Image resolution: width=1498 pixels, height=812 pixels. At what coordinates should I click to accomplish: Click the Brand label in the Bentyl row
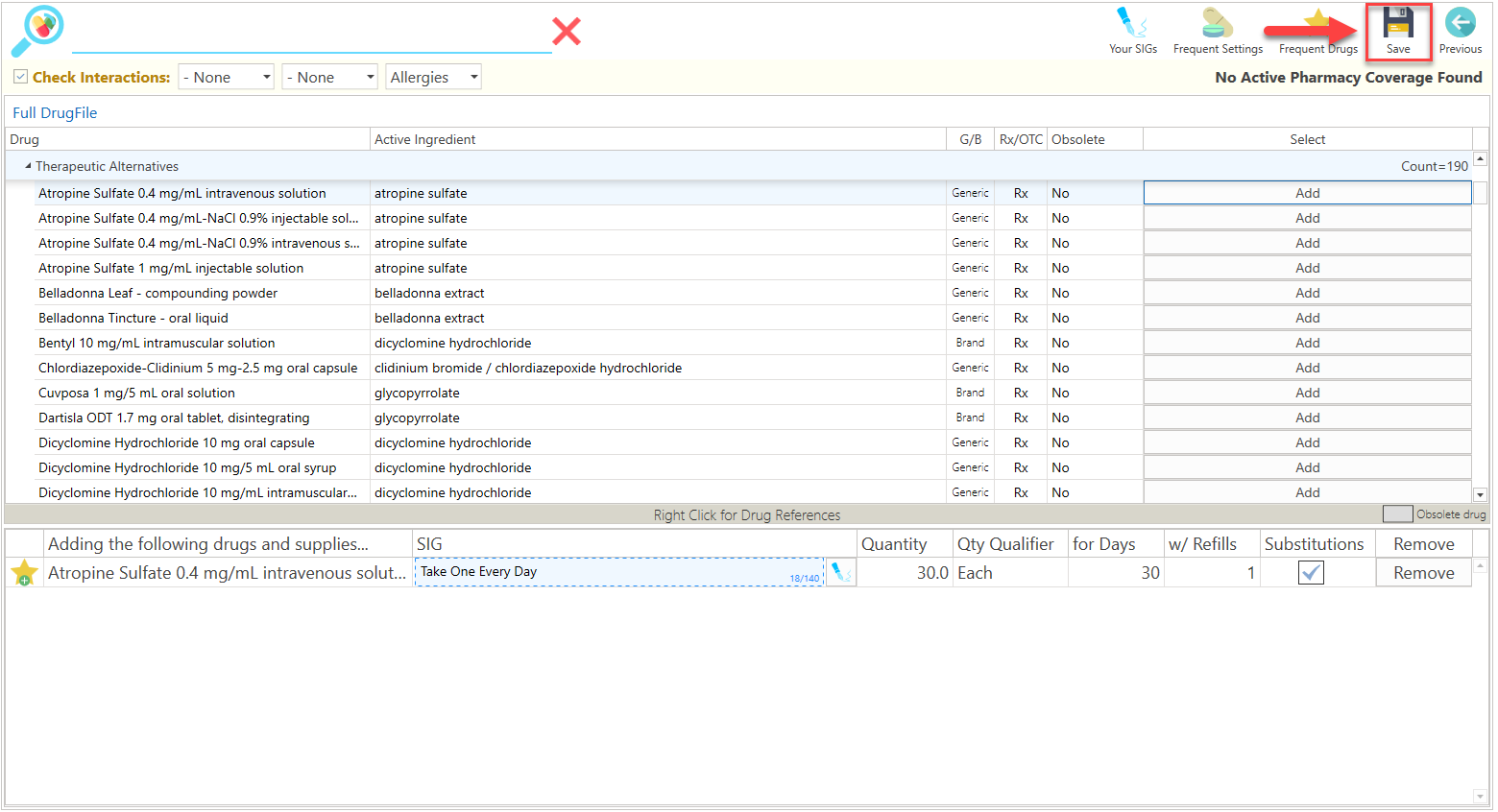click(x=970, y=343)
